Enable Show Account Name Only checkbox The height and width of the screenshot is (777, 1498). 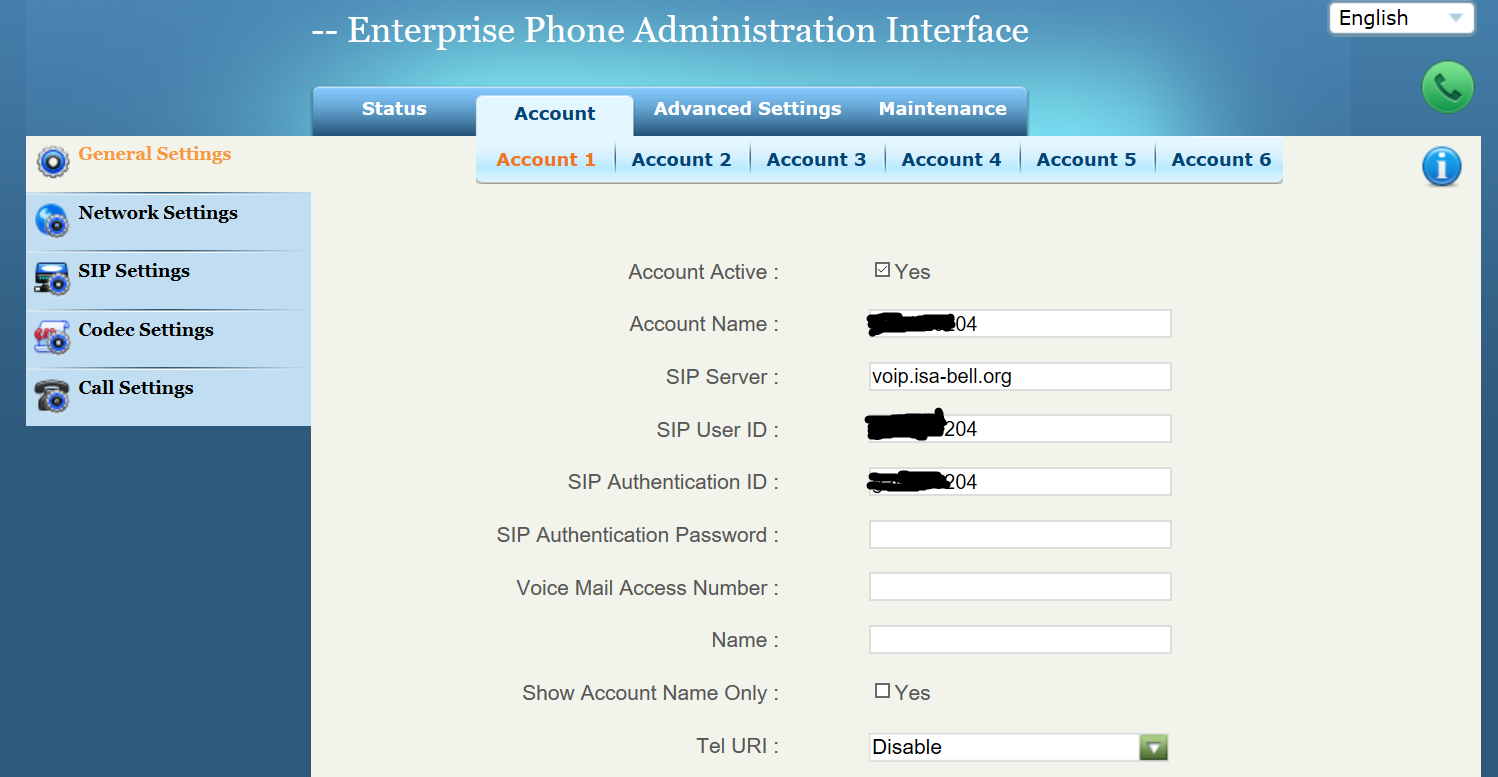[x=882, y=691]
